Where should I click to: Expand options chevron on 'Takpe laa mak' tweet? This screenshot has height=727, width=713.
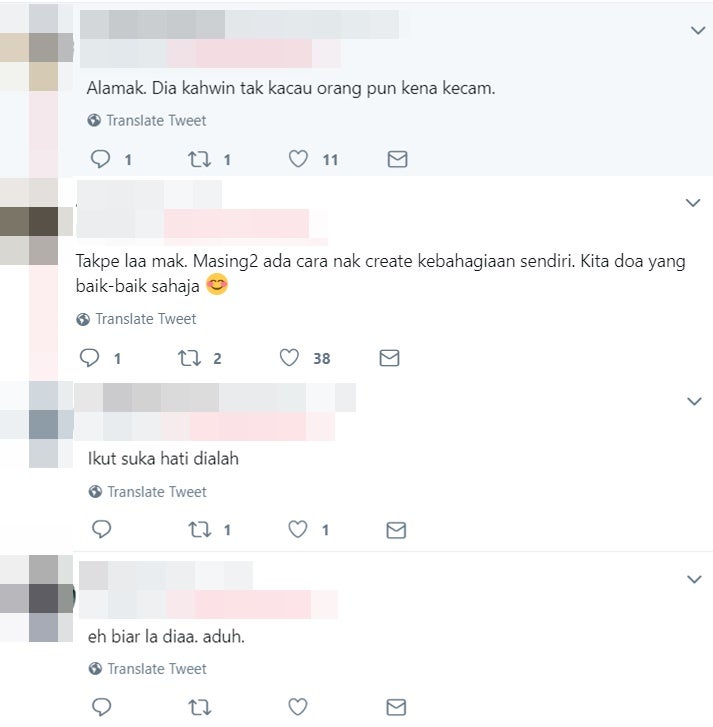point(693,203)
